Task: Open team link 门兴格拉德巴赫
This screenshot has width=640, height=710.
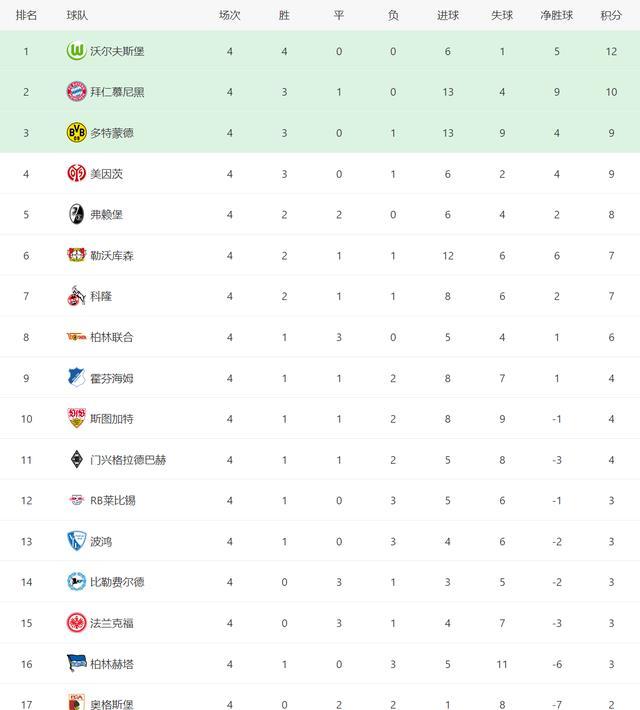Action: tap(128, 460)
